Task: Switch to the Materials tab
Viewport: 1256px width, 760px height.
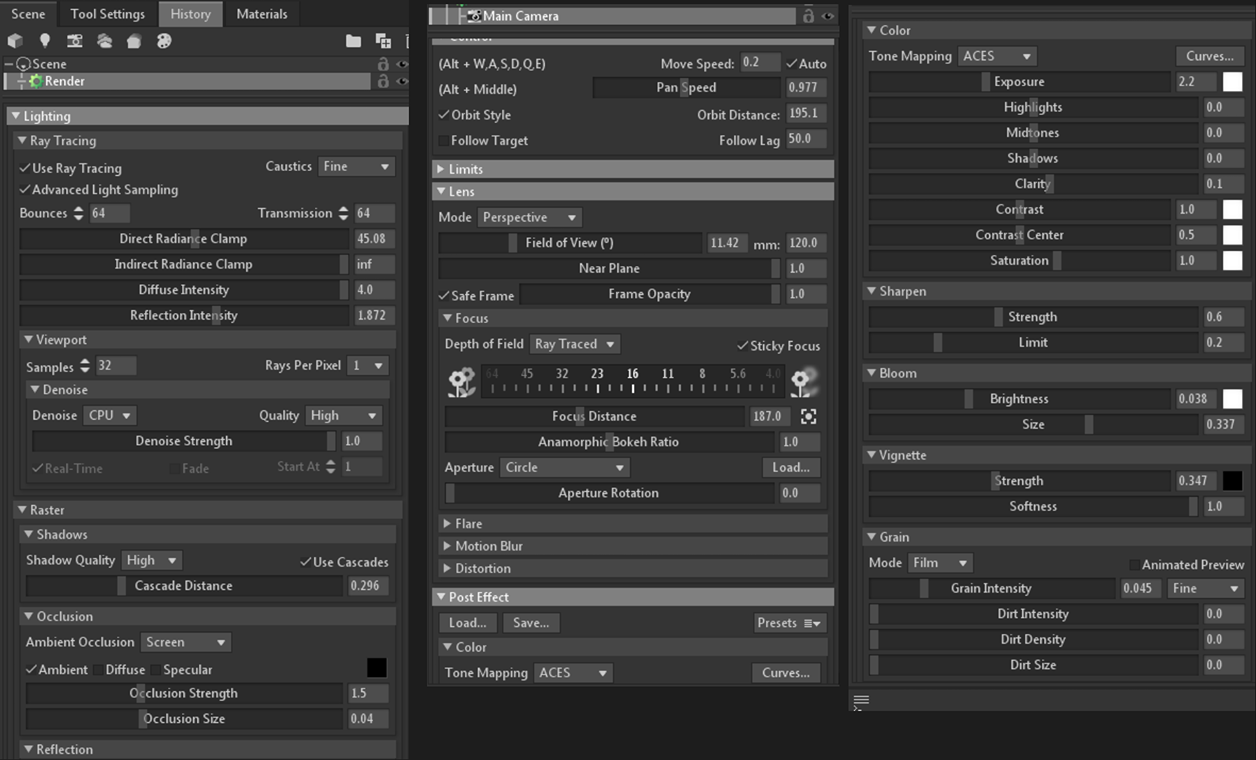Action: click(x=261, y=14)
